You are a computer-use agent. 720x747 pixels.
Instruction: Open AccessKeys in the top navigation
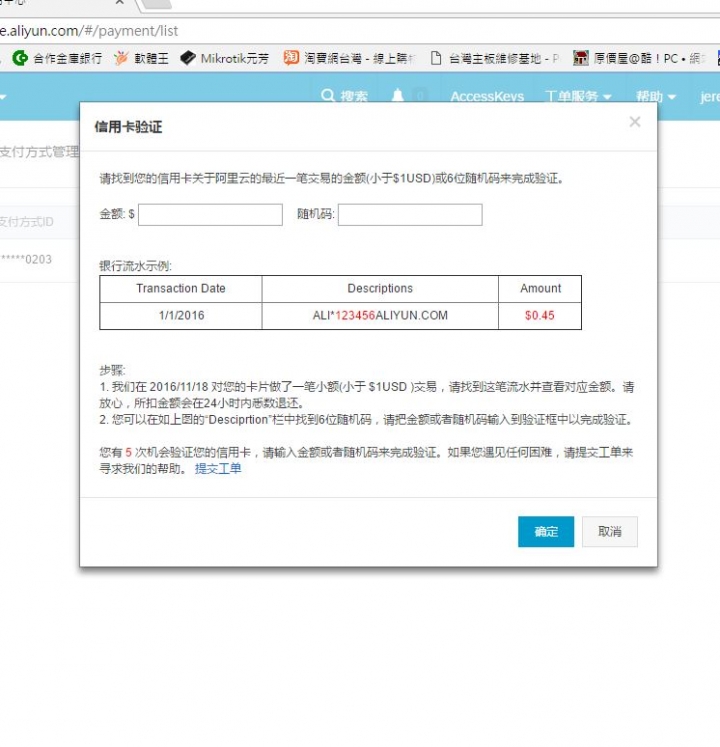487,97
